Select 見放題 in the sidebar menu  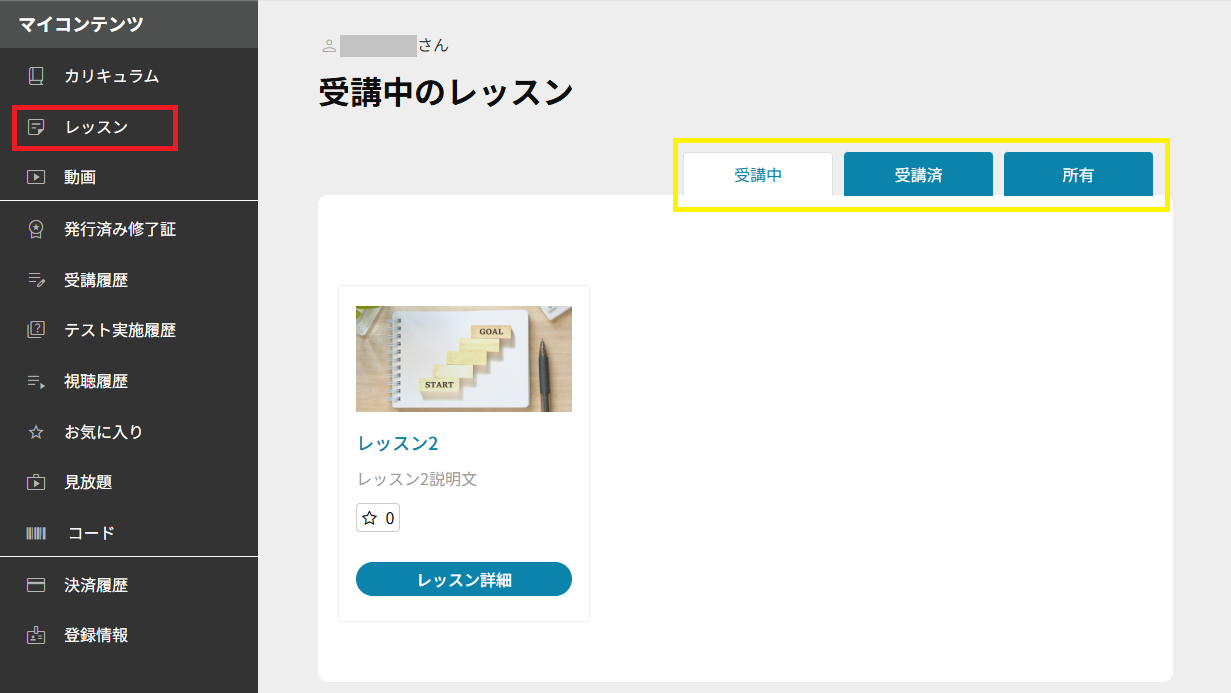88,482
